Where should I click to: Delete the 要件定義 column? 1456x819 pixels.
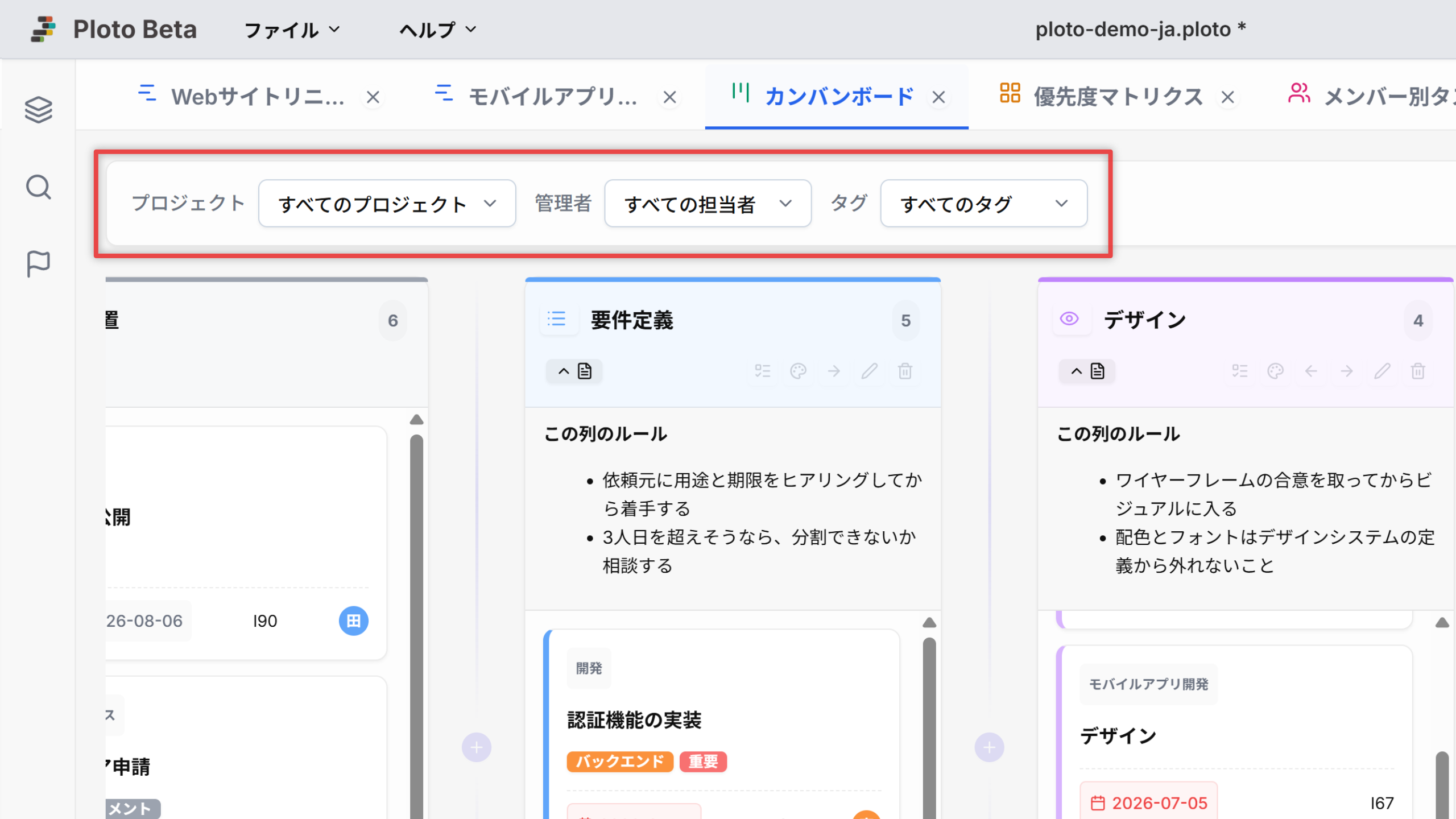pos(905,371)
